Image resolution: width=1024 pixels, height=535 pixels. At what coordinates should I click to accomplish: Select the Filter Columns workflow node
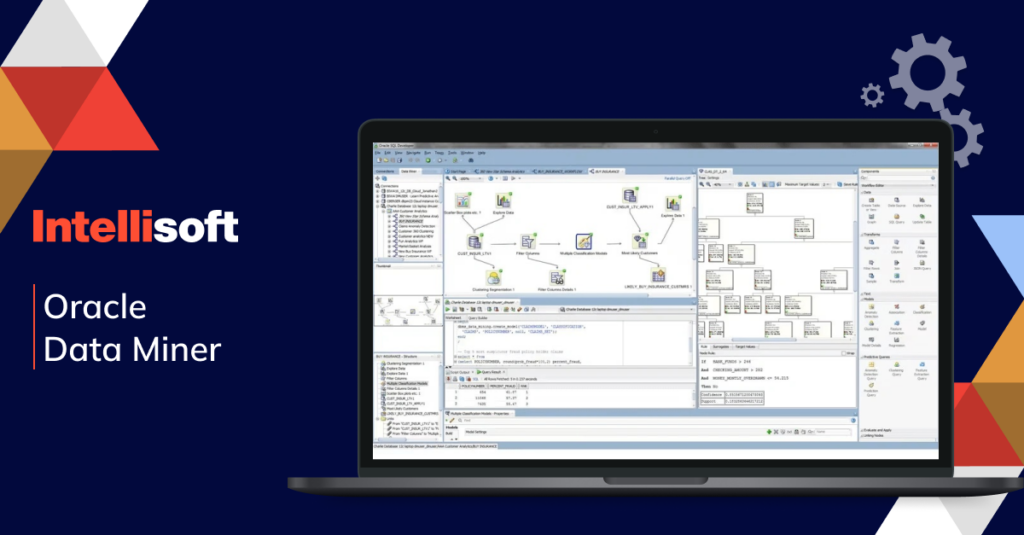(528, 241)
